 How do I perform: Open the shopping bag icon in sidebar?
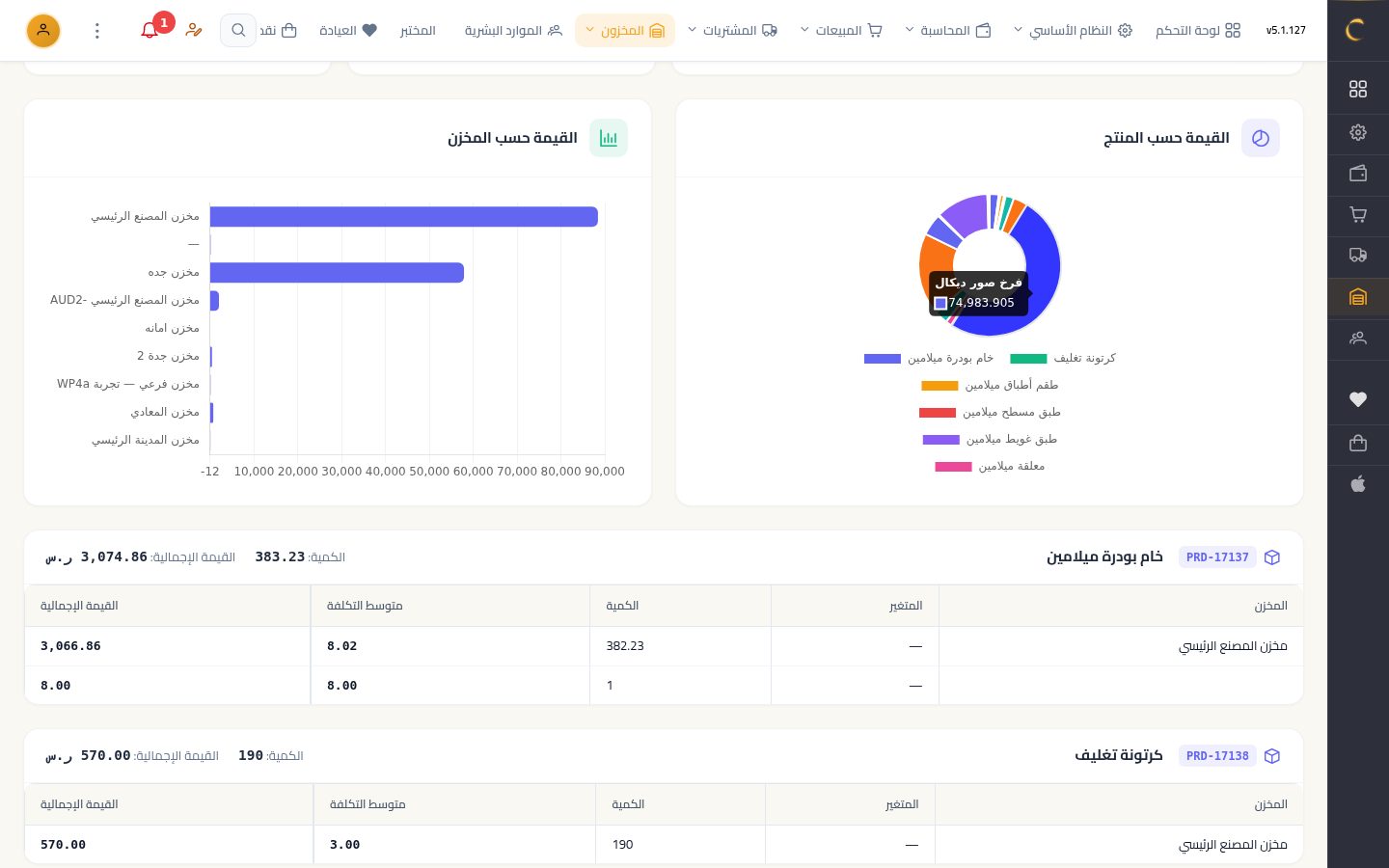(x=1358, y=444)
